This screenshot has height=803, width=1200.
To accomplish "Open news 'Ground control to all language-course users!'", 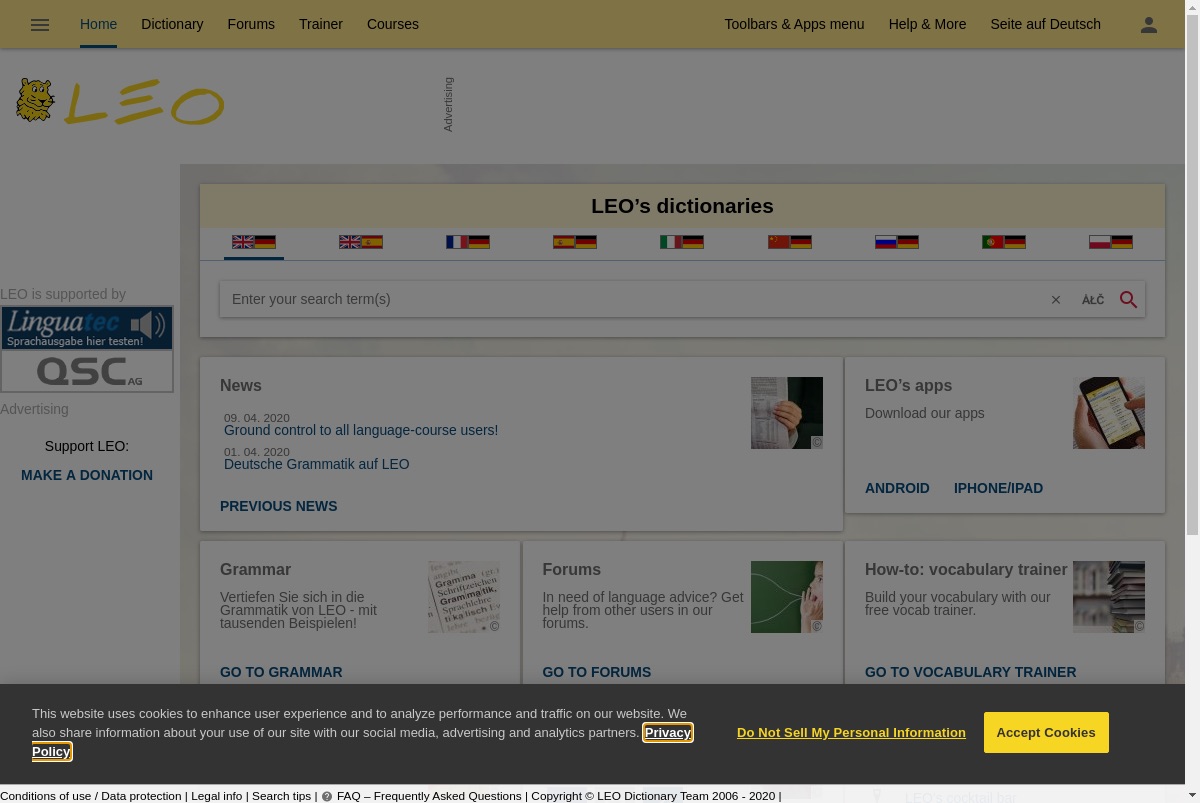I will tap(361, 430).
